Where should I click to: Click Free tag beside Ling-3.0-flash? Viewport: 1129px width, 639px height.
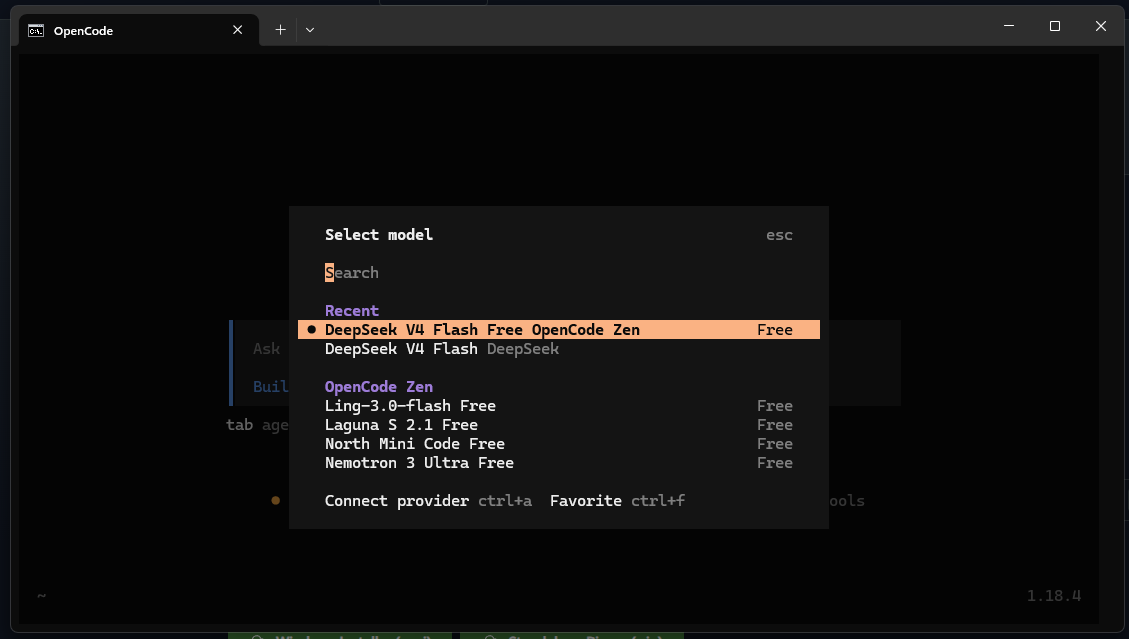click(x=775, y=406)
